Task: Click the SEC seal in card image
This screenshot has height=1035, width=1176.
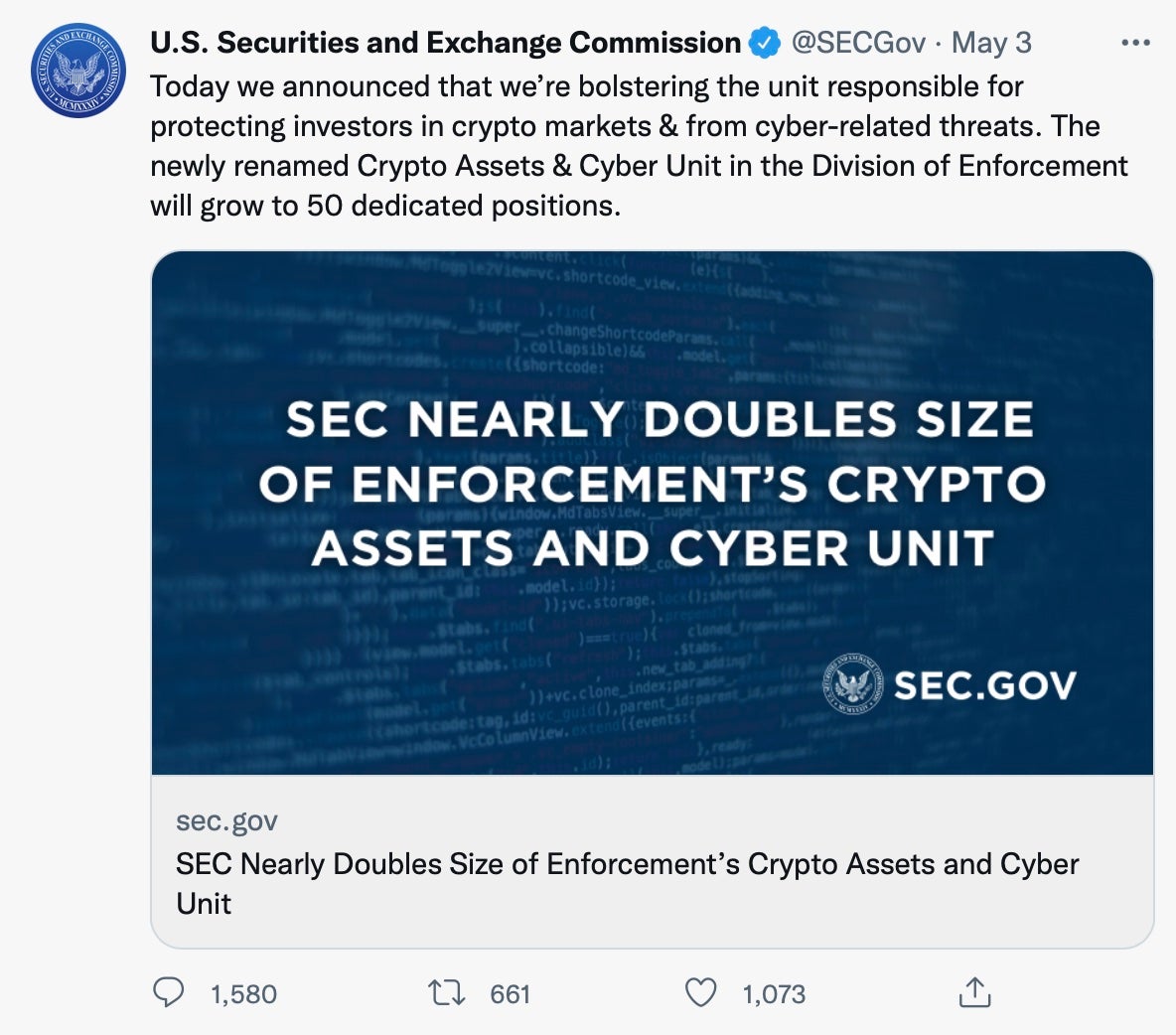Action: pyautogui.click(x=852, y=684)
